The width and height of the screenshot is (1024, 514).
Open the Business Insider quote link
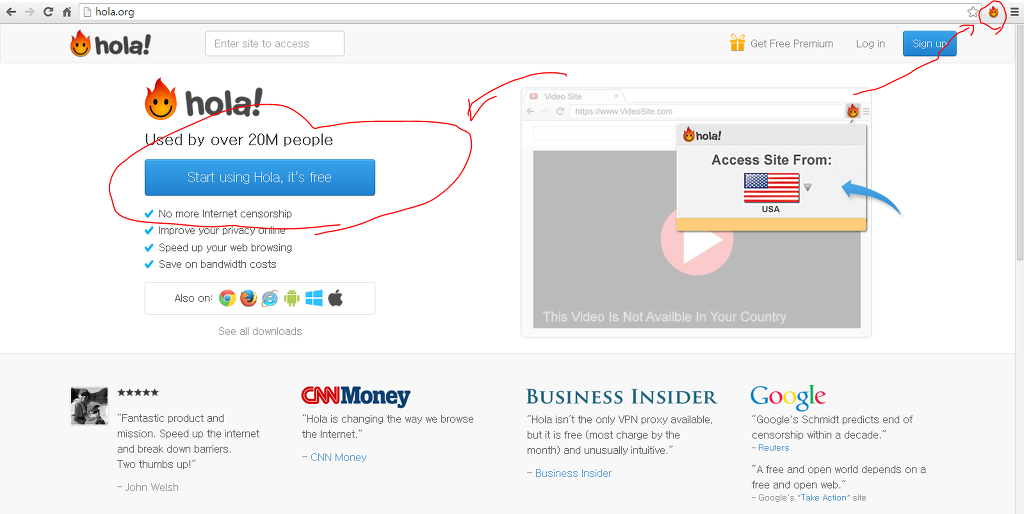573,473
